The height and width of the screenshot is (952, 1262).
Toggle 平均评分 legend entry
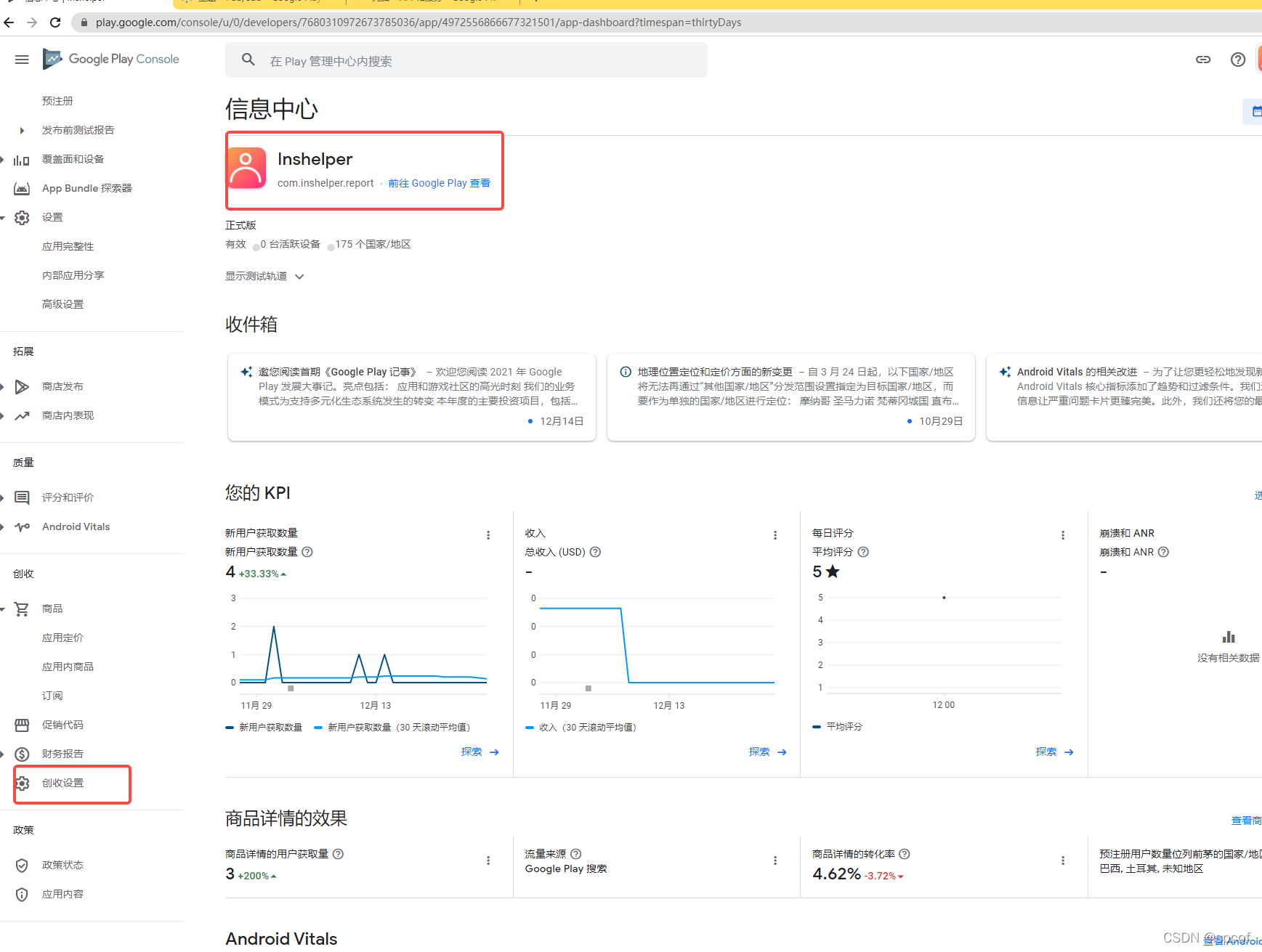(x=837, y=726)
